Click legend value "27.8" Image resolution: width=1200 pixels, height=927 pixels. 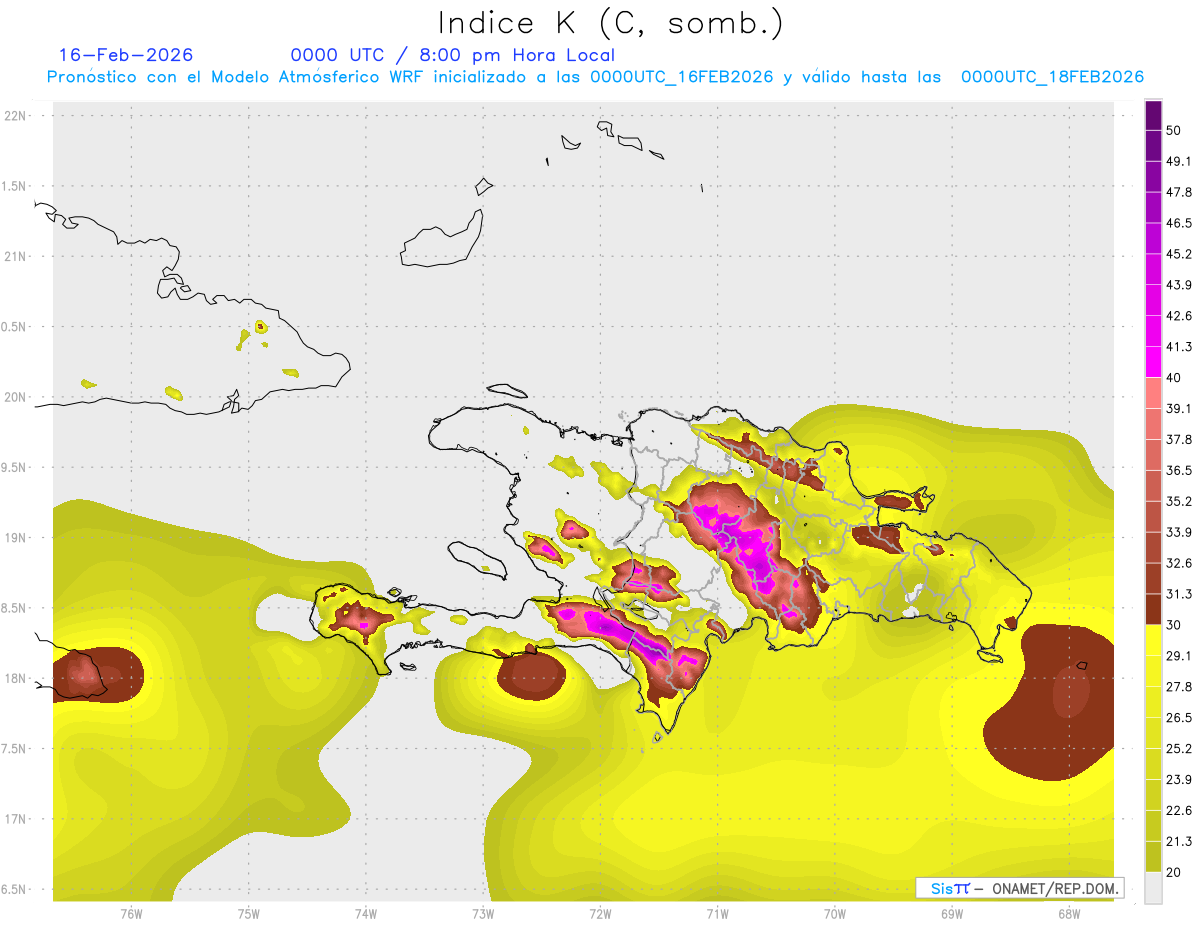coord(1179,687)
